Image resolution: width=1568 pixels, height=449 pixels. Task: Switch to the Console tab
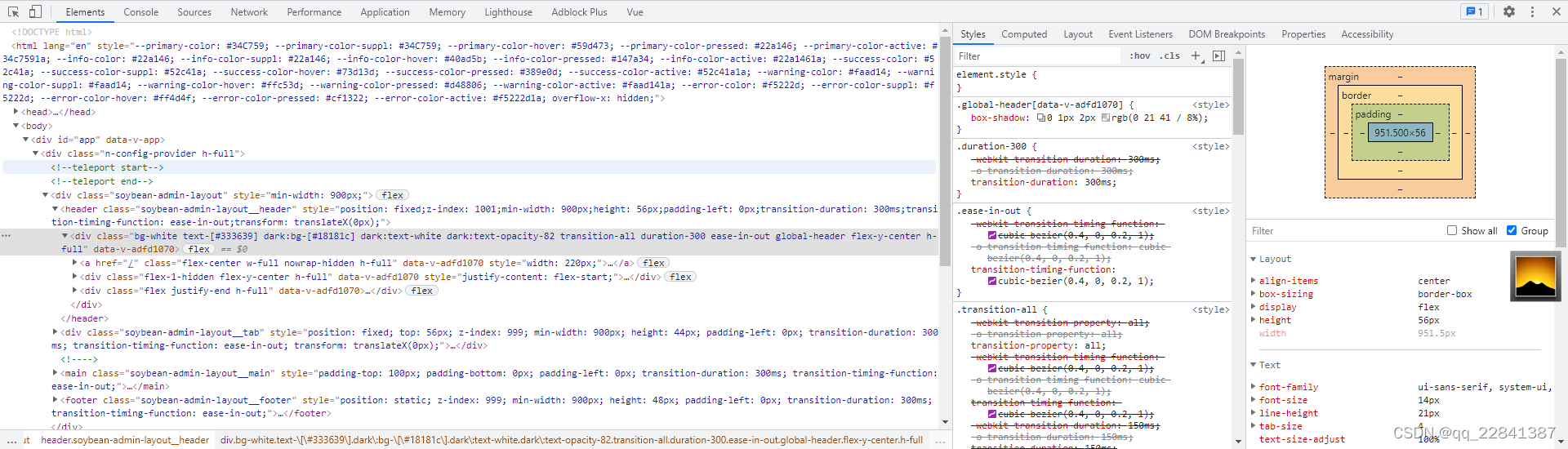140,12
